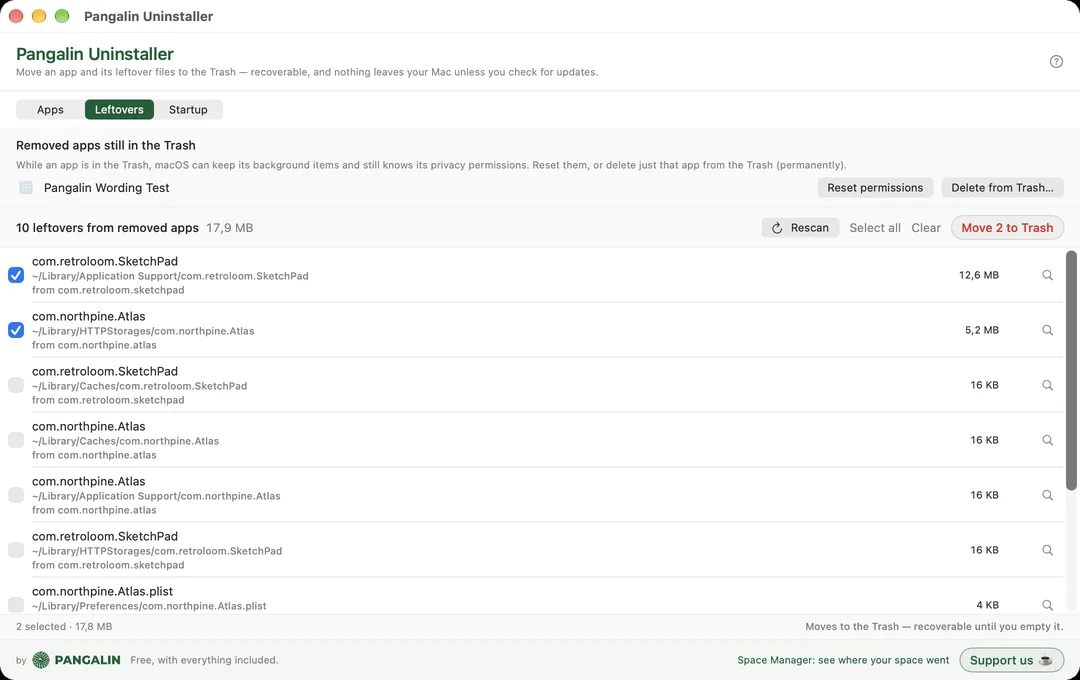Reveal the 5,2 MB Atlas HTTPStorages item in Finder

coord(1047,330)
